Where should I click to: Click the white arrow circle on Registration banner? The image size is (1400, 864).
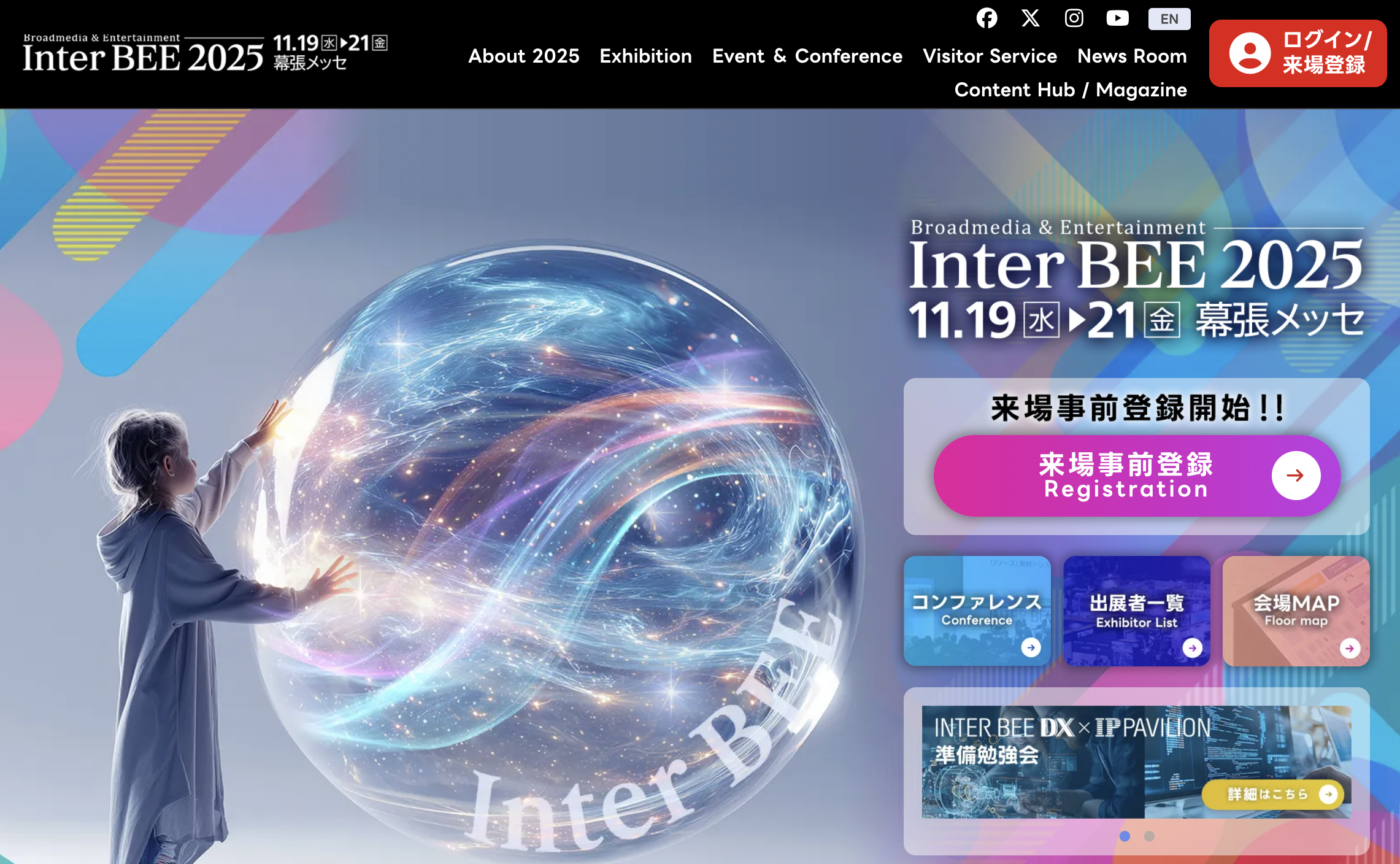pyautogui.click(x=1296, y=475)
